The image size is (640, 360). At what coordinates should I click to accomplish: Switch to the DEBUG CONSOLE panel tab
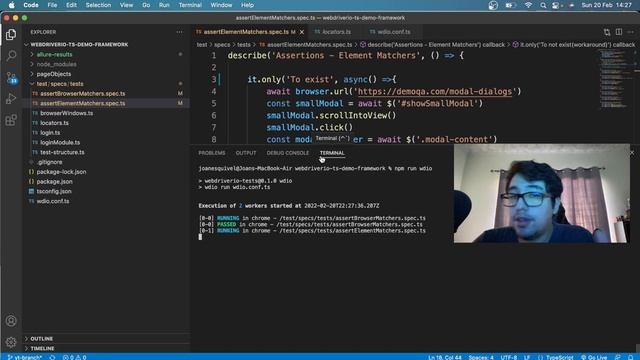288,153
